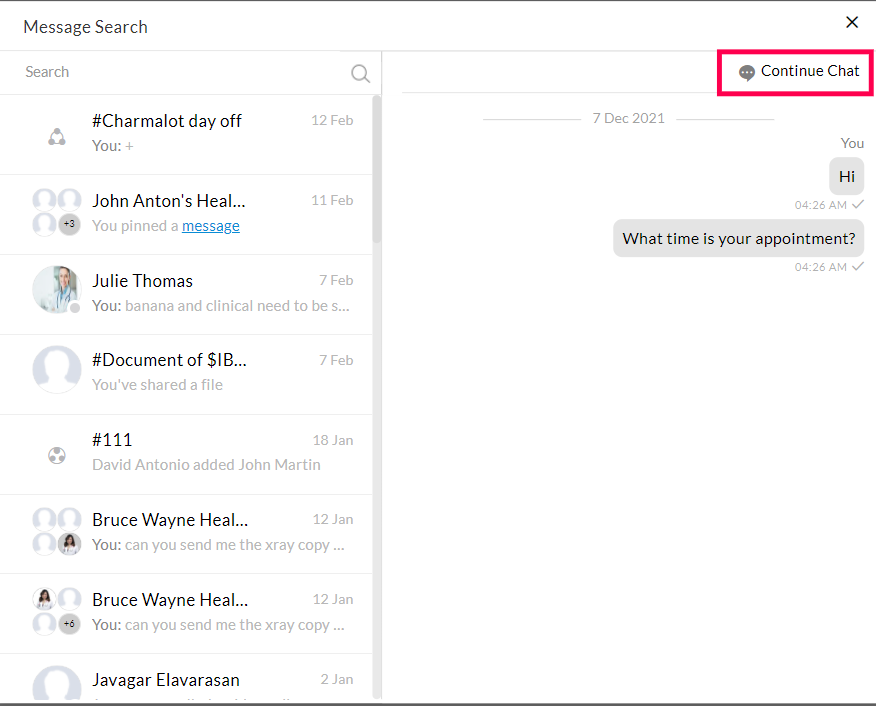
Task: Click the +6 members badge on Bruce Wayne chat
Action: click(x=69, y=624)
